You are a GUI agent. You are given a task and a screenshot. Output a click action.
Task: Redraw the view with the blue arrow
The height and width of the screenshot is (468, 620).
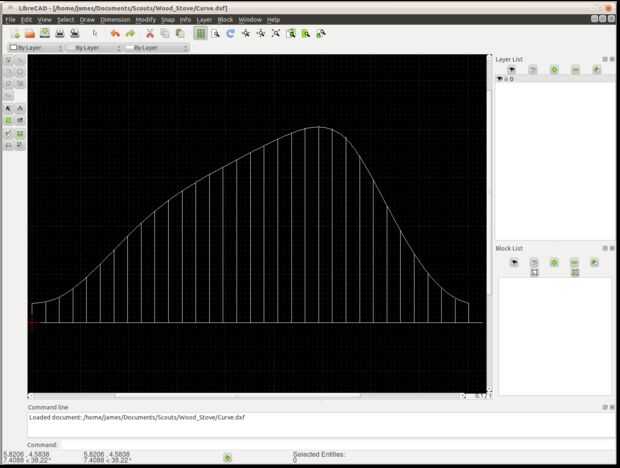(231, 34)
